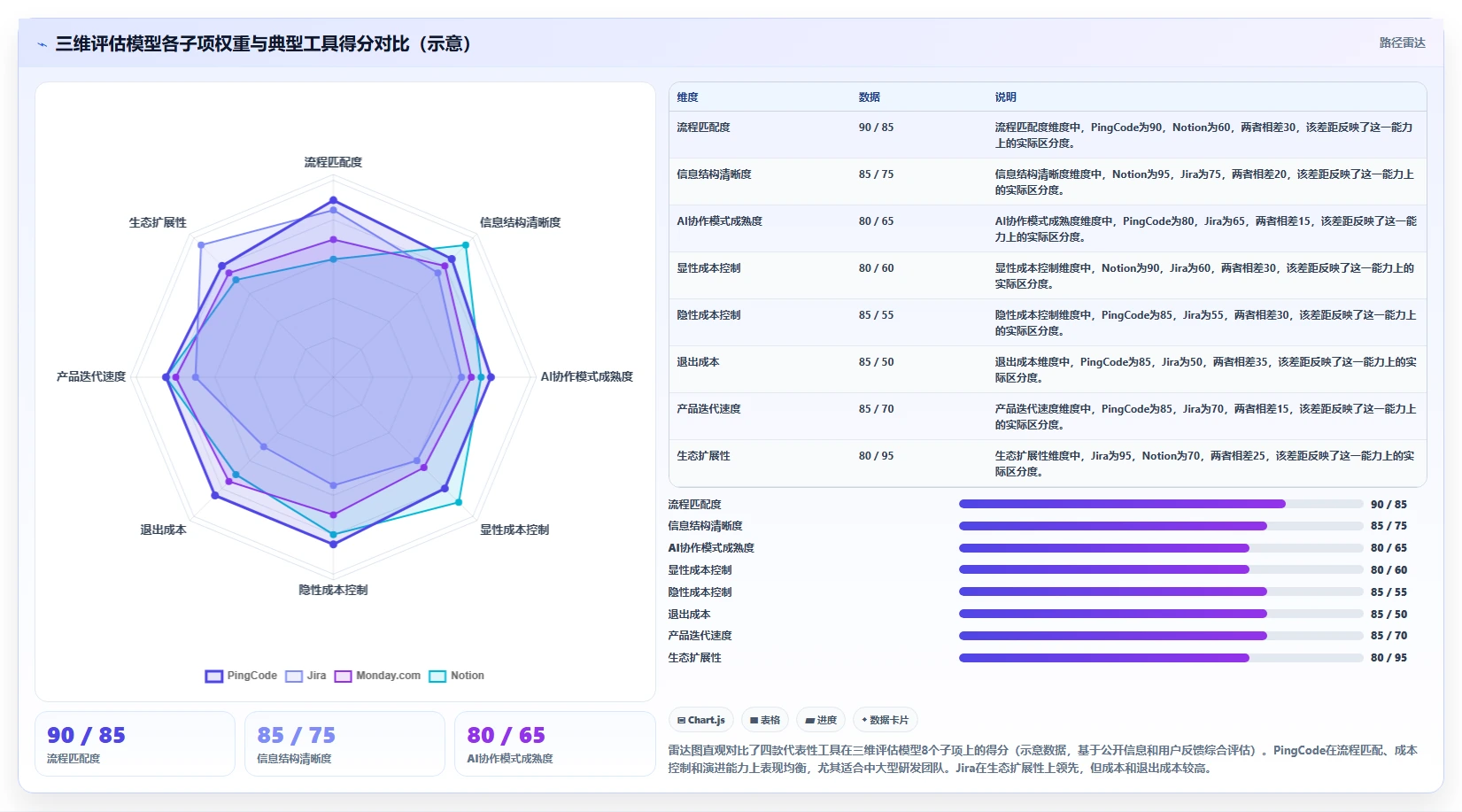Click the 85 / 70 value in the table
The width and height of the screenshot is (1462, 812).
pyautogui.click(x=877, y=409)
